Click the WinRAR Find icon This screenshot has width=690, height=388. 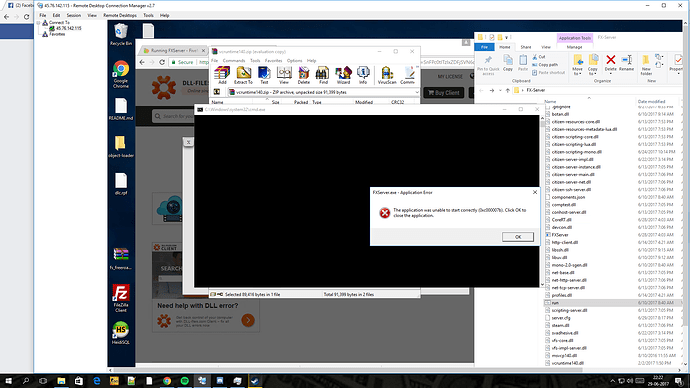(x=323, y=75)
